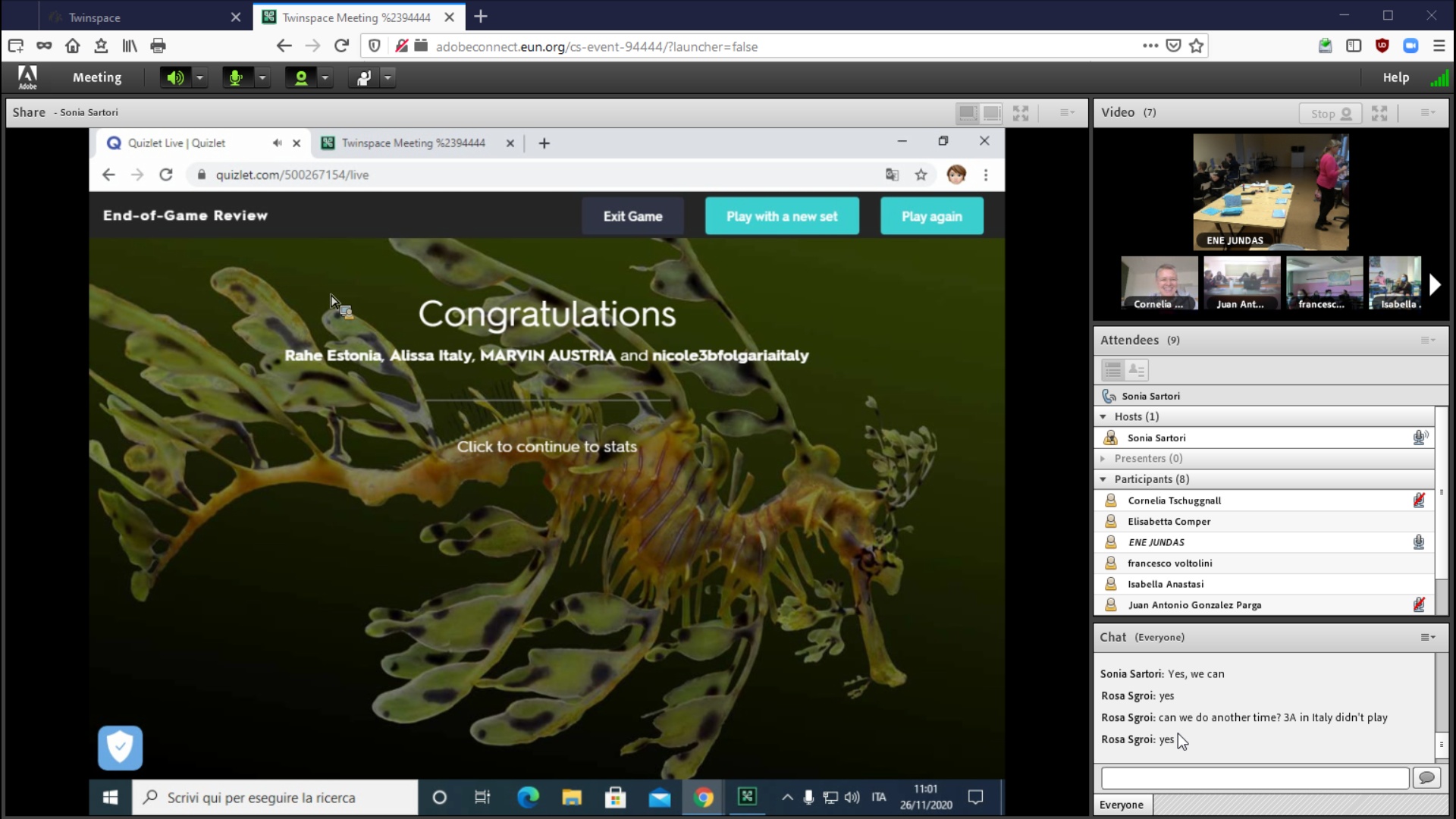
Task: Open the Help menu
Action: (x=1395, y=77)
